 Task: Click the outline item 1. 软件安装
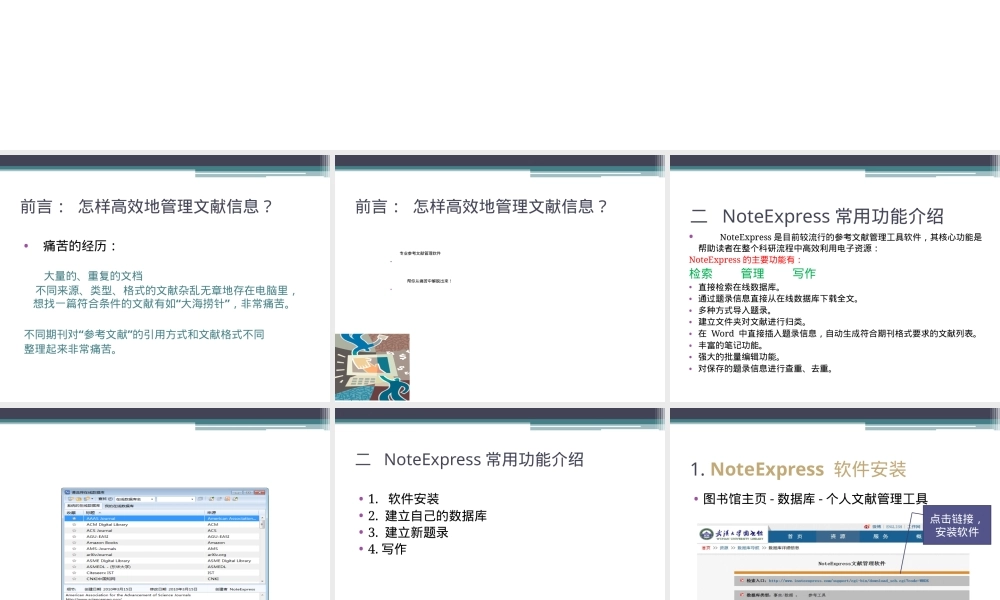pos(403,499)
